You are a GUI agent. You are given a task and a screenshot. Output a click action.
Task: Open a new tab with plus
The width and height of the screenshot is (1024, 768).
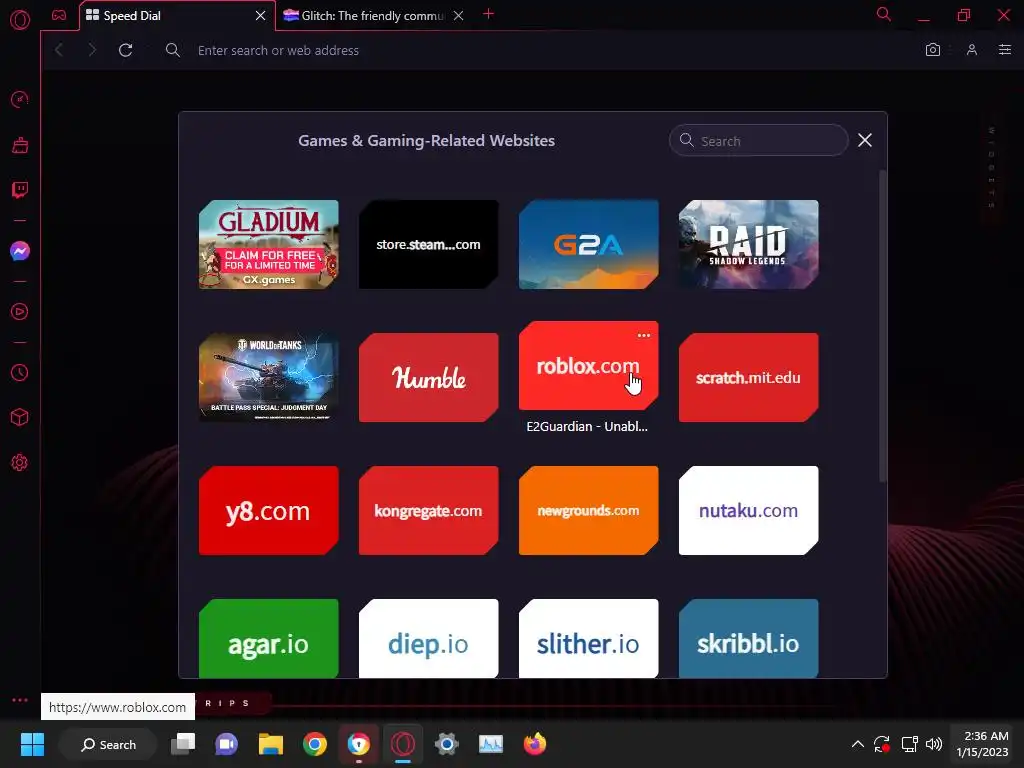tap(488, 14)
